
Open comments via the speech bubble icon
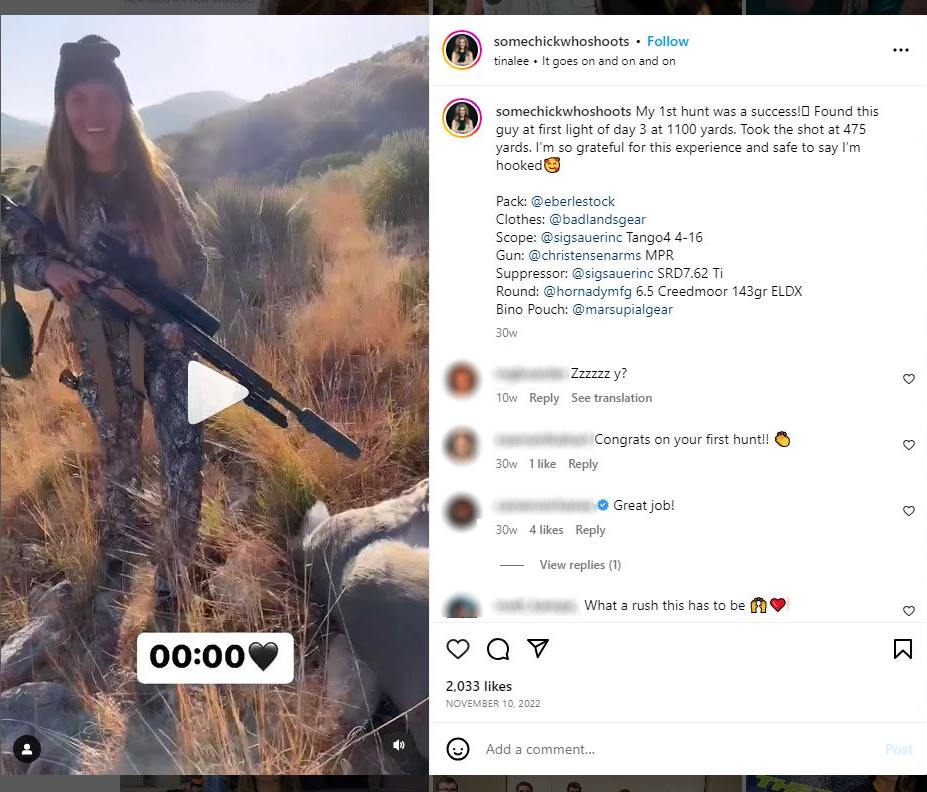[x=498, y=649]
